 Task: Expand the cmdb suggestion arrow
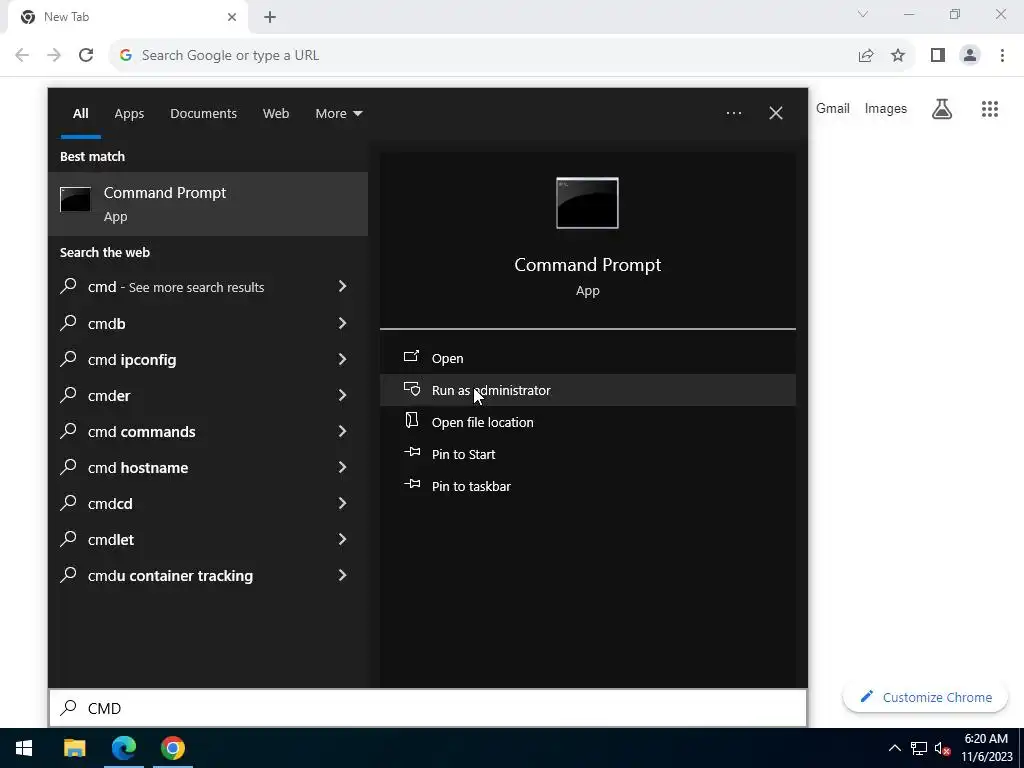(x=342, y=323)
